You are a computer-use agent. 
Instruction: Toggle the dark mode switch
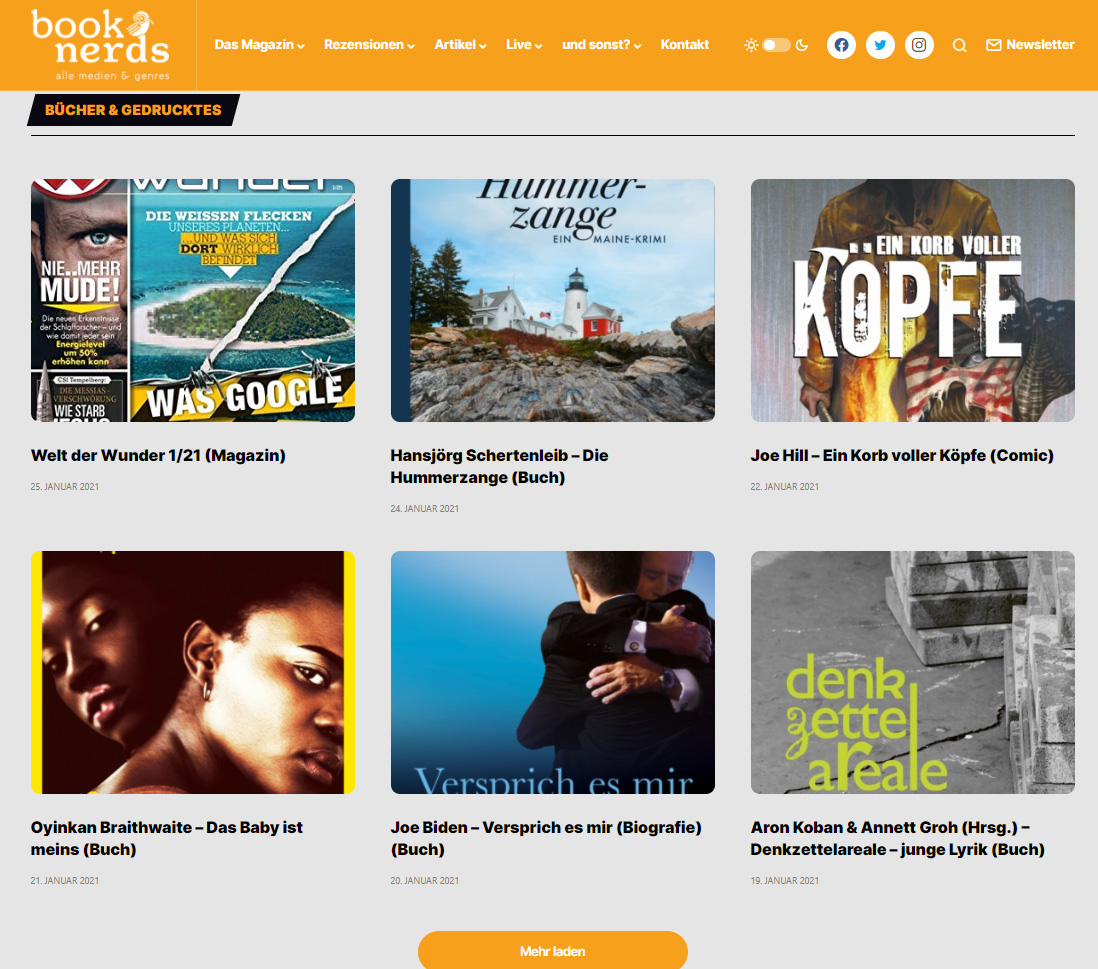pyautogui.click(x=776, y=45)
